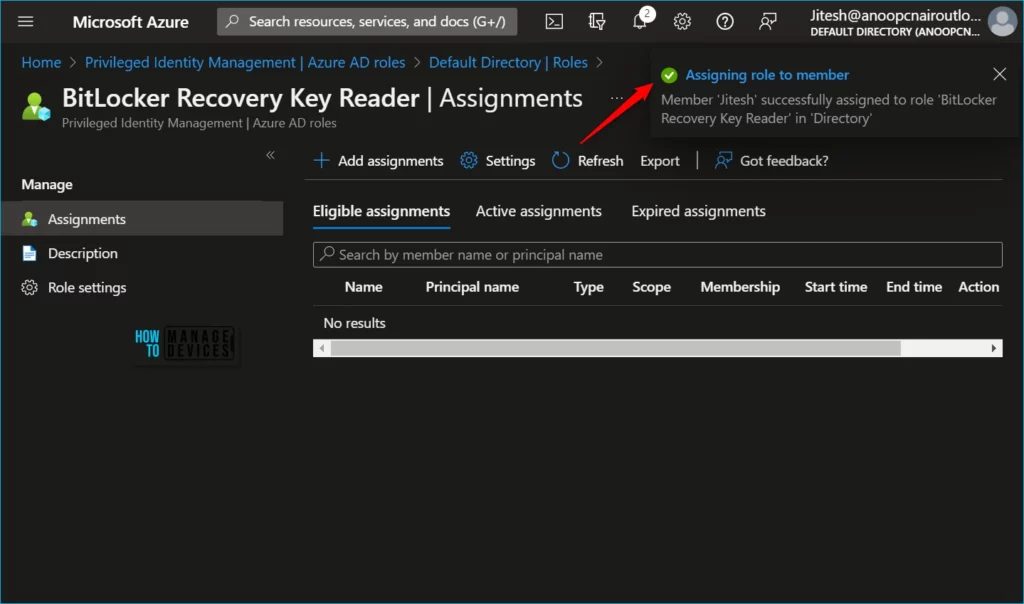The width and height of the screenshot is (1024, 604).
Task: Click the Membership column header
Action: coord(740,287)
